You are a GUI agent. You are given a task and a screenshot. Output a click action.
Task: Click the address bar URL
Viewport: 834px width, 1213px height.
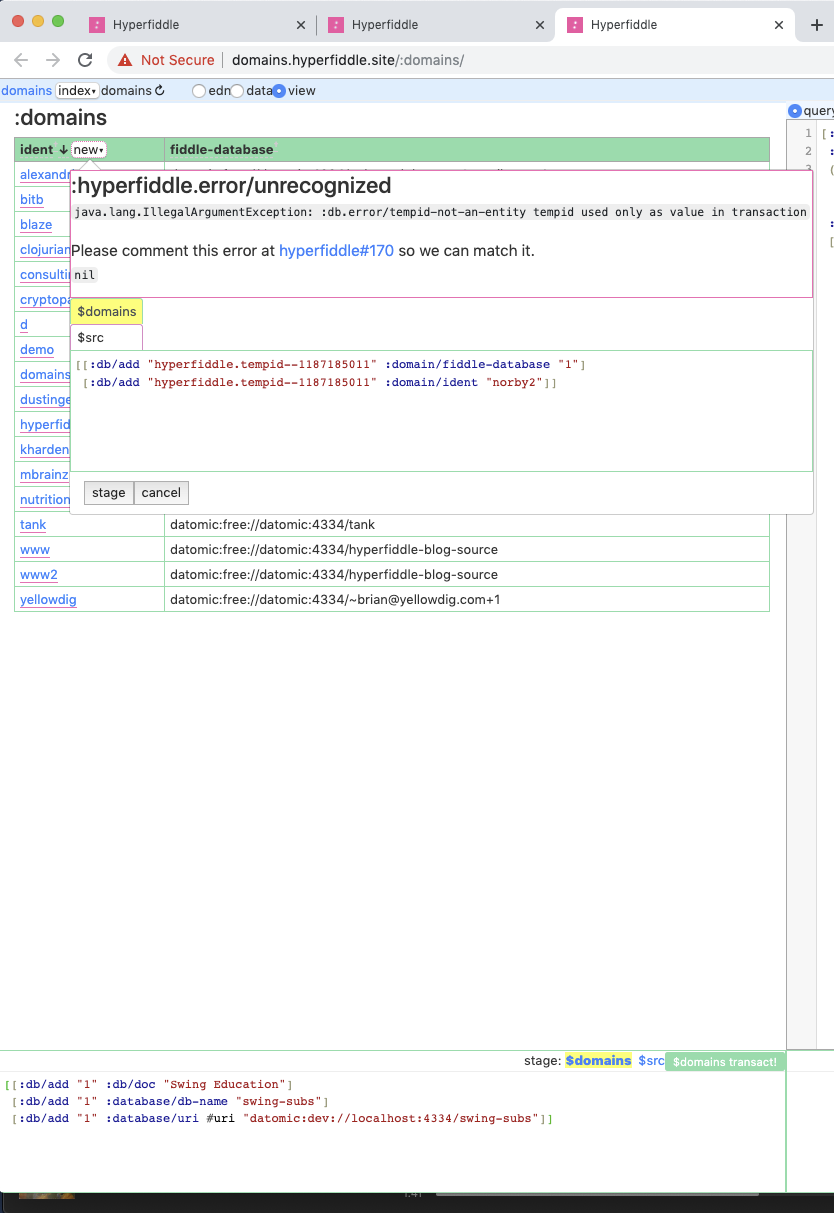348,60
